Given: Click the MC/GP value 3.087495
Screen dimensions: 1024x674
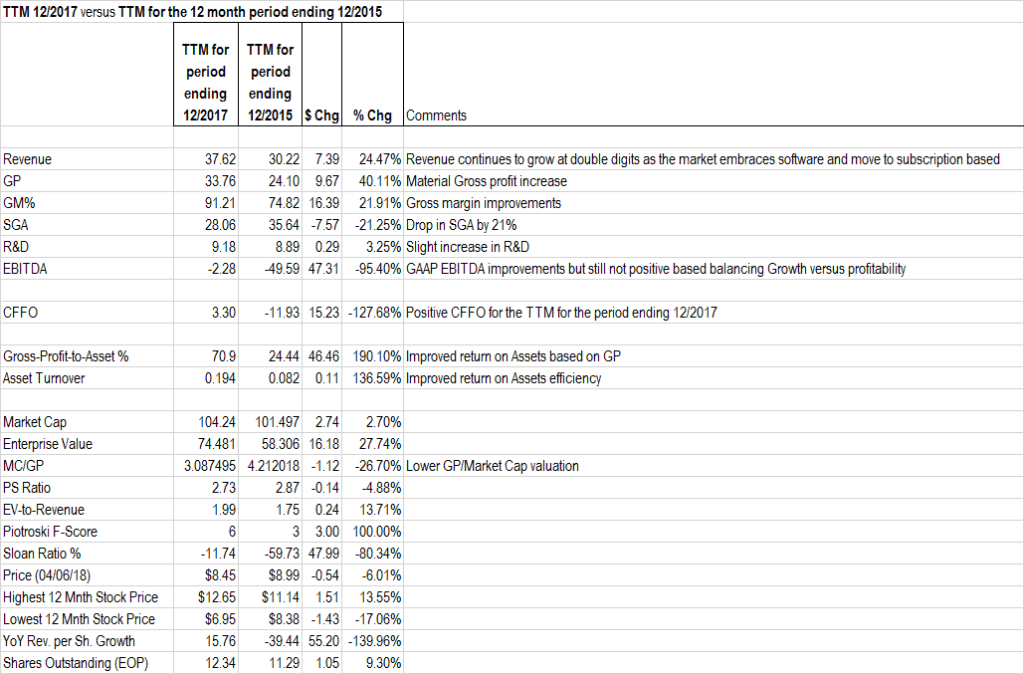Looking at the screenshot, I should coord(208,466).
